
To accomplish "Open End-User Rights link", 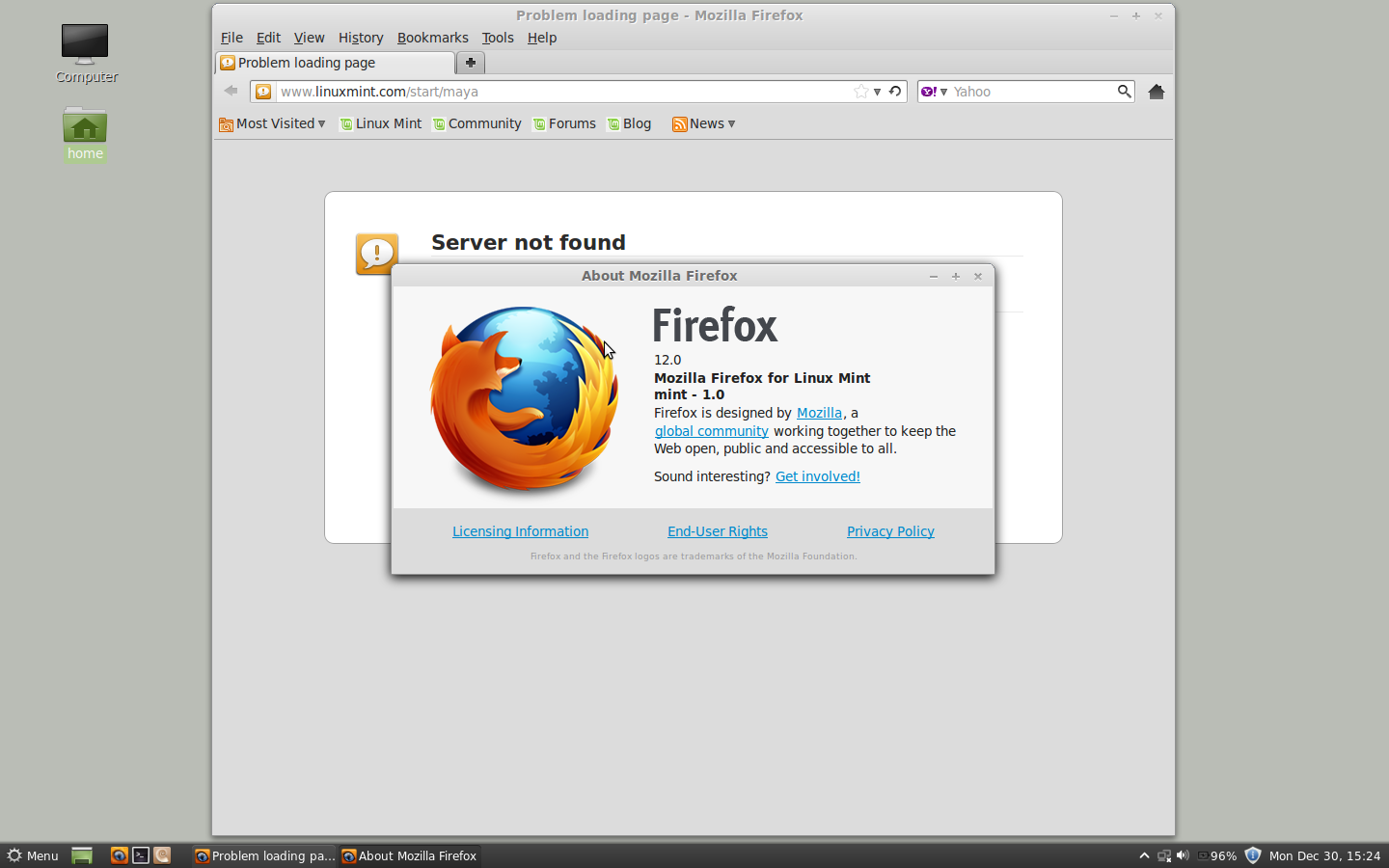I will [x=718, y=531].
